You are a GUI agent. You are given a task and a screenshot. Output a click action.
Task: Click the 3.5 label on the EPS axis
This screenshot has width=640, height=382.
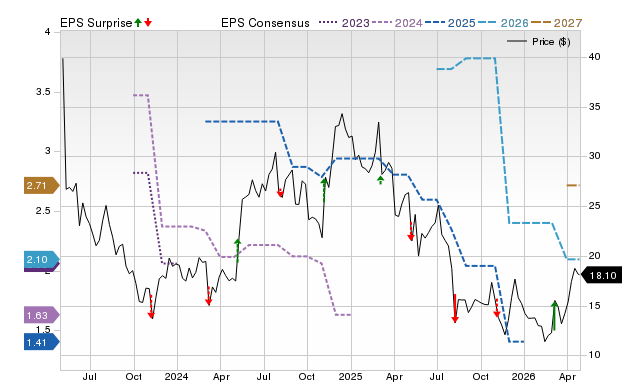pos(43,92)
